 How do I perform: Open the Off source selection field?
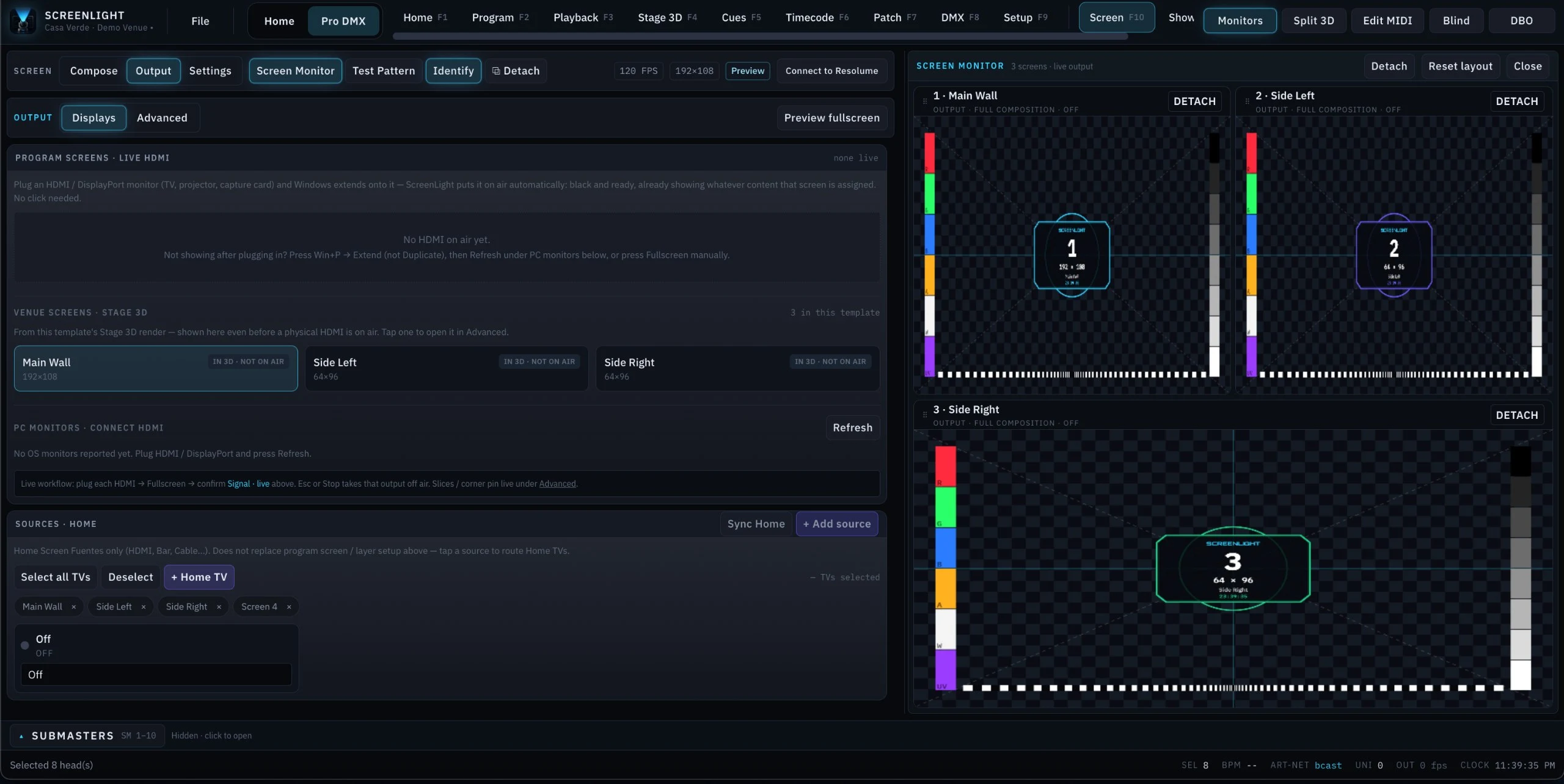156,675
